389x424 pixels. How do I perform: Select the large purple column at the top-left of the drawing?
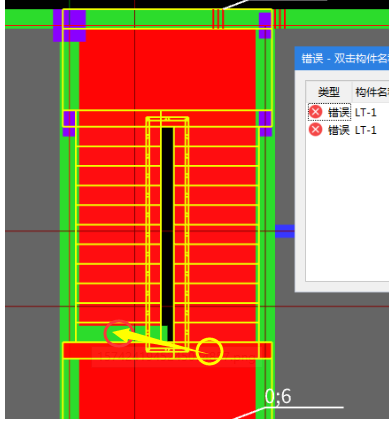click(69, 26)
